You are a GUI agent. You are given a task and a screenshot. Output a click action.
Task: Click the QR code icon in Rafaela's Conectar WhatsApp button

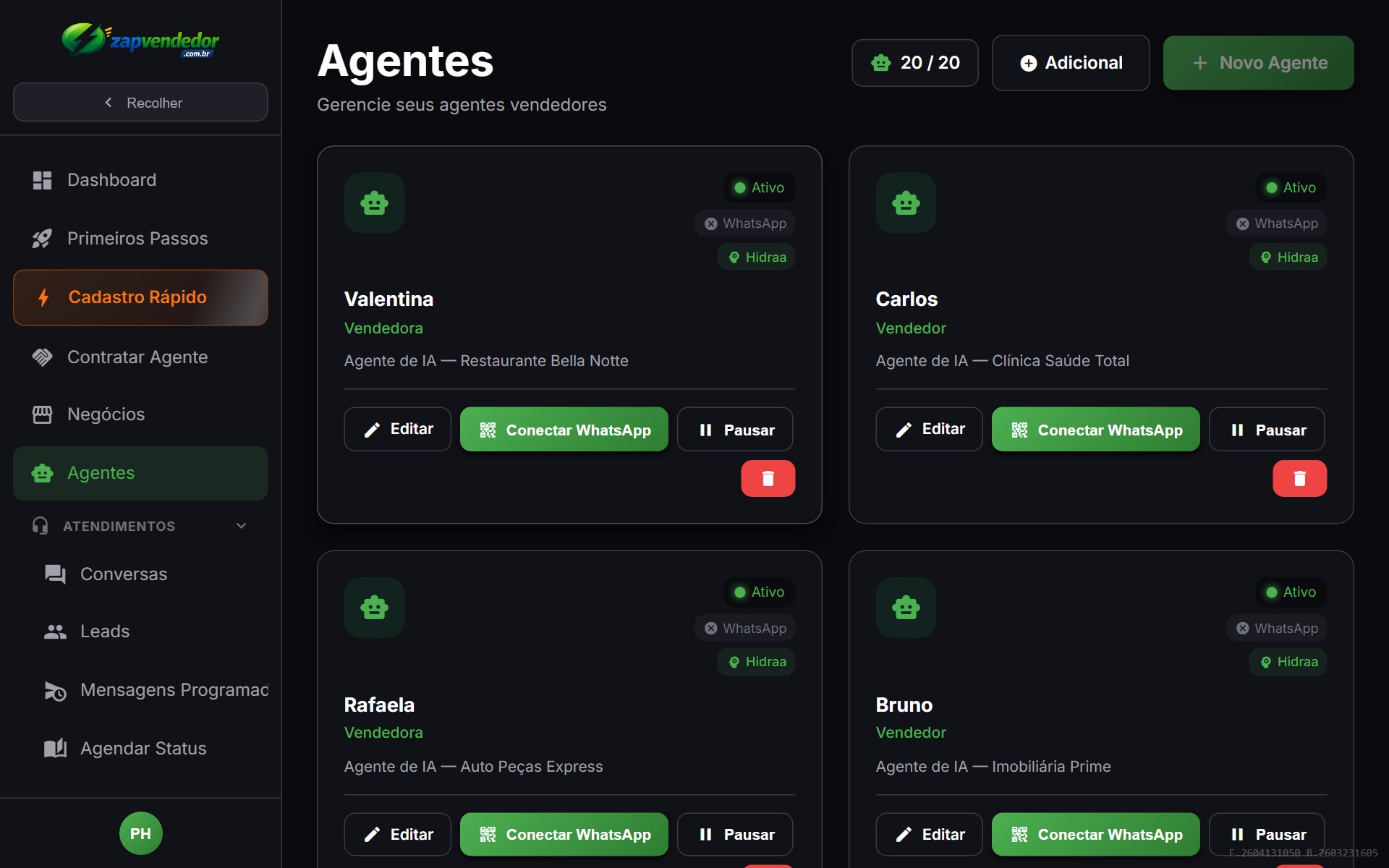click(x=486, y=834)
